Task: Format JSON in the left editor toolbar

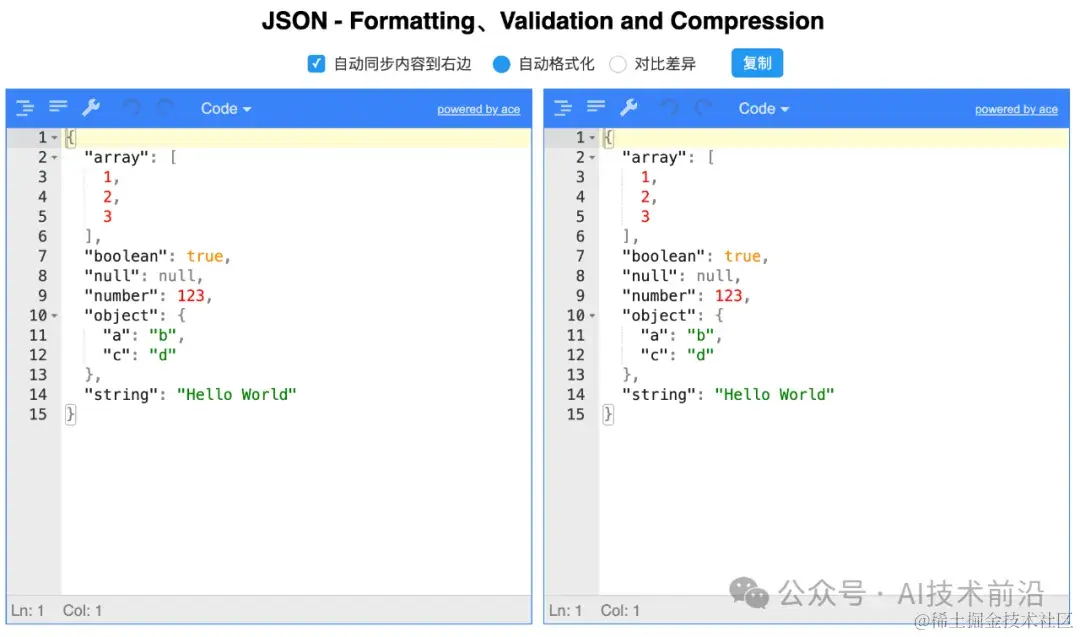Action: click(x=25, y=107)
